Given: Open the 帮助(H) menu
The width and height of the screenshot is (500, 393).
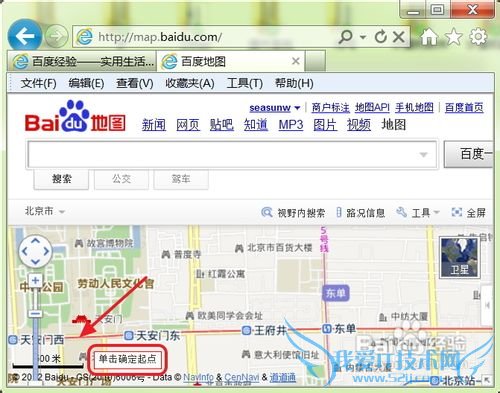Looking at the screenshot, I should point(294,83).
